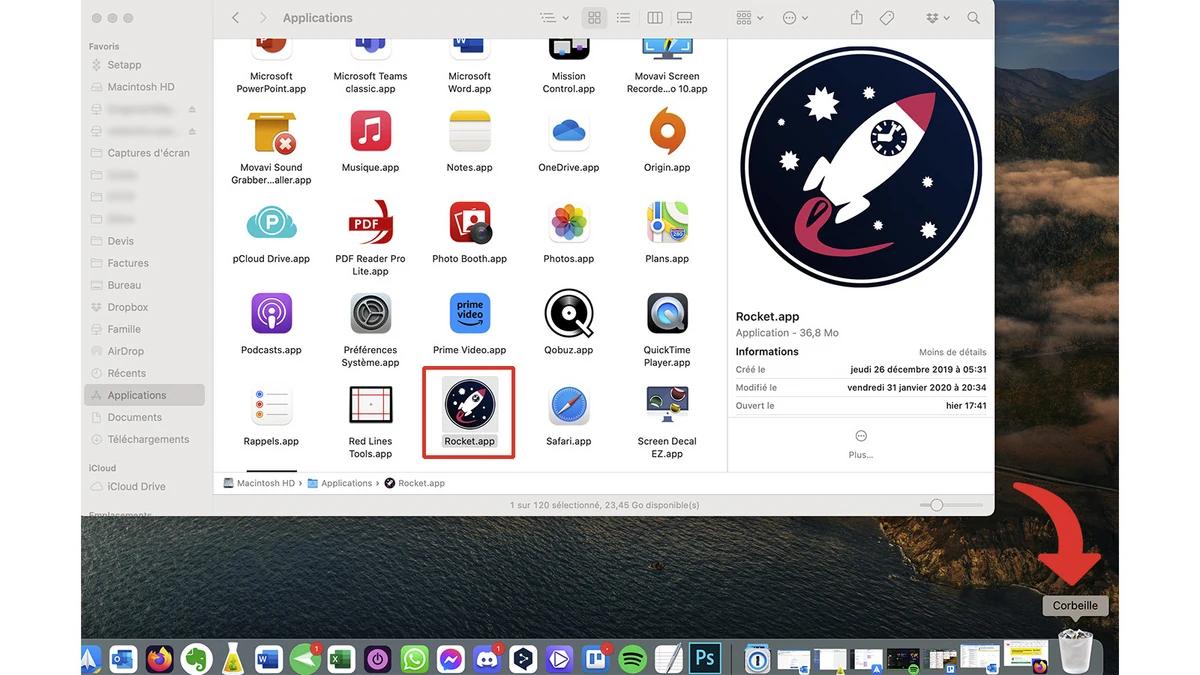
Task: Select Notes.app icon
Action: (x=469, y=132)
